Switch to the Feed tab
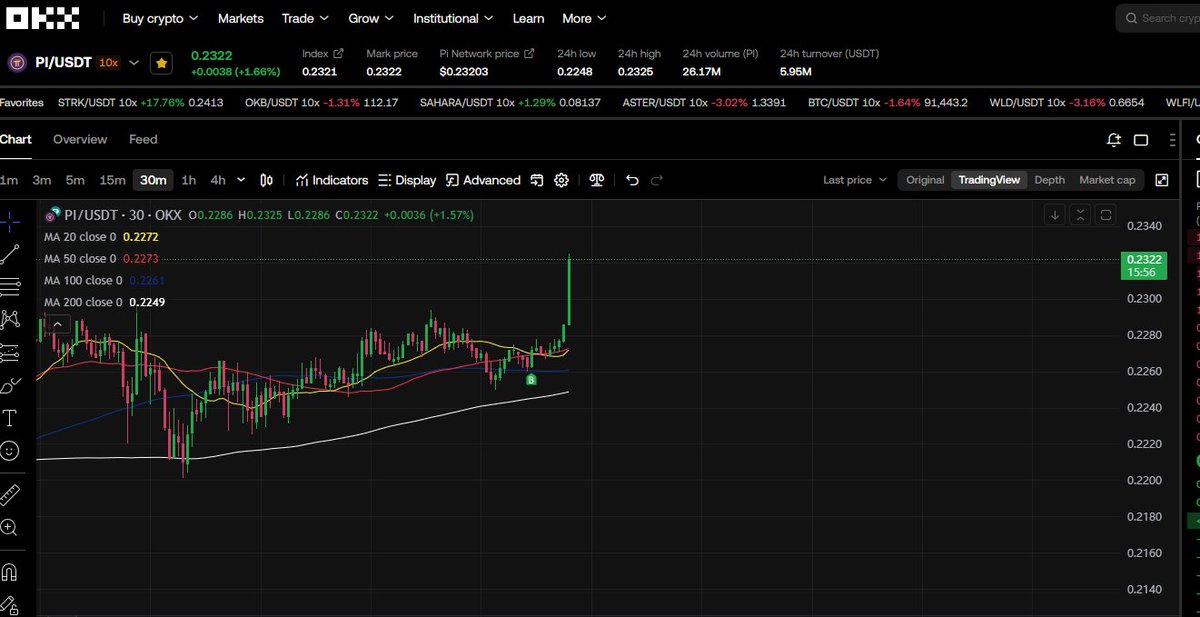This screenshot has height=617, width=1200. (143, 139)
